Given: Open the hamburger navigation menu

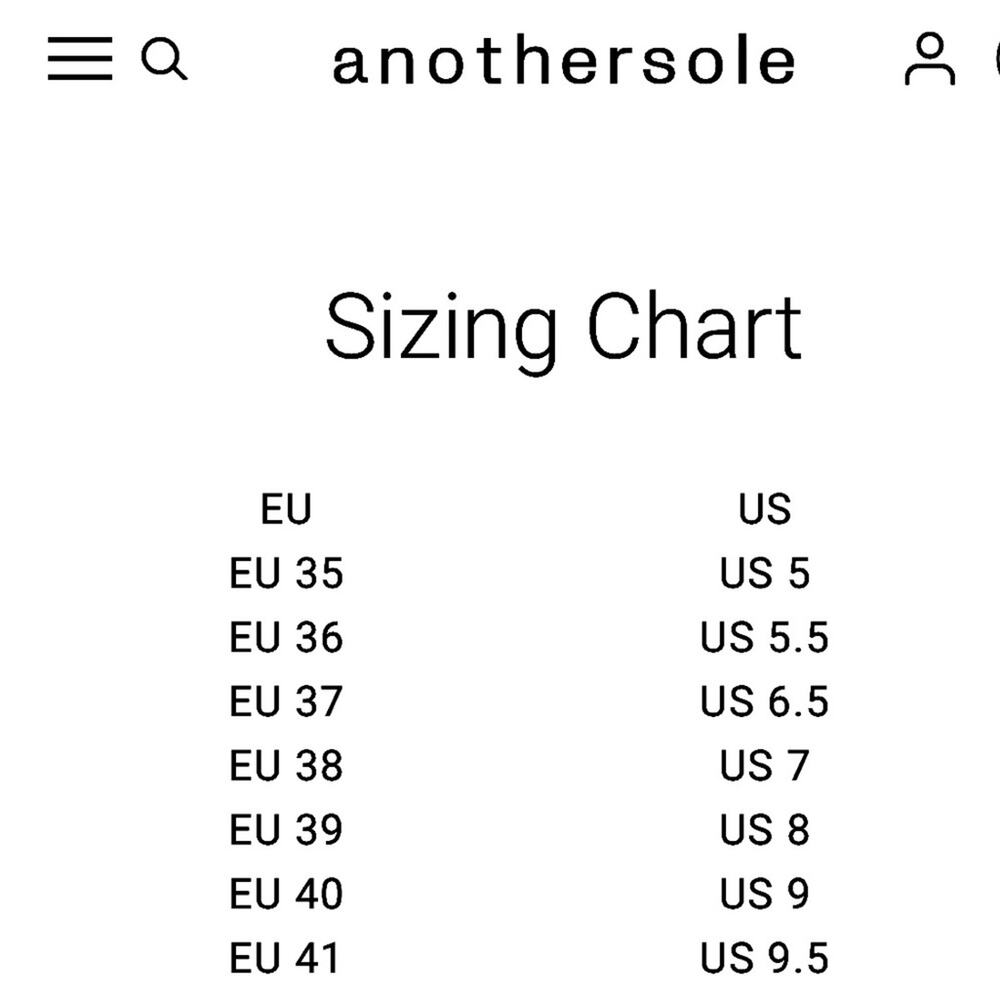Looking at the screenshot, I should coord(80,59).
